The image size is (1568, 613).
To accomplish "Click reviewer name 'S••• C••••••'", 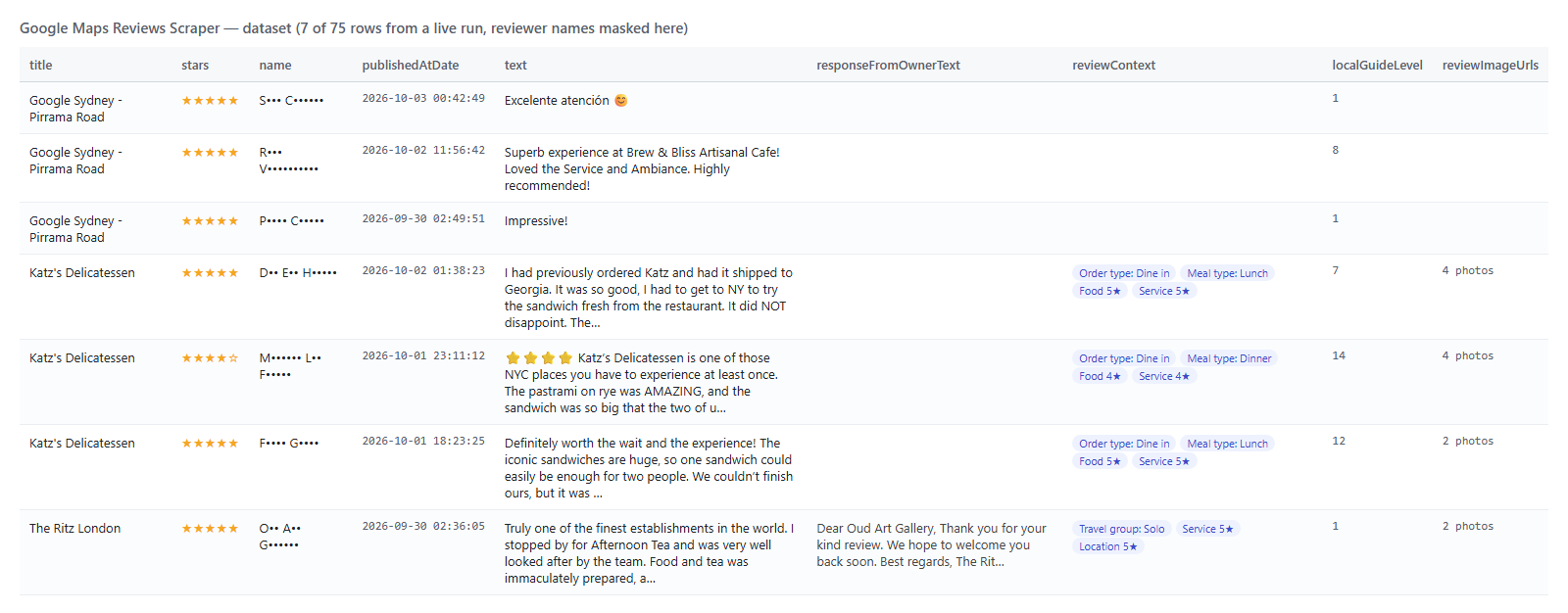I will [x=291, y=100].
